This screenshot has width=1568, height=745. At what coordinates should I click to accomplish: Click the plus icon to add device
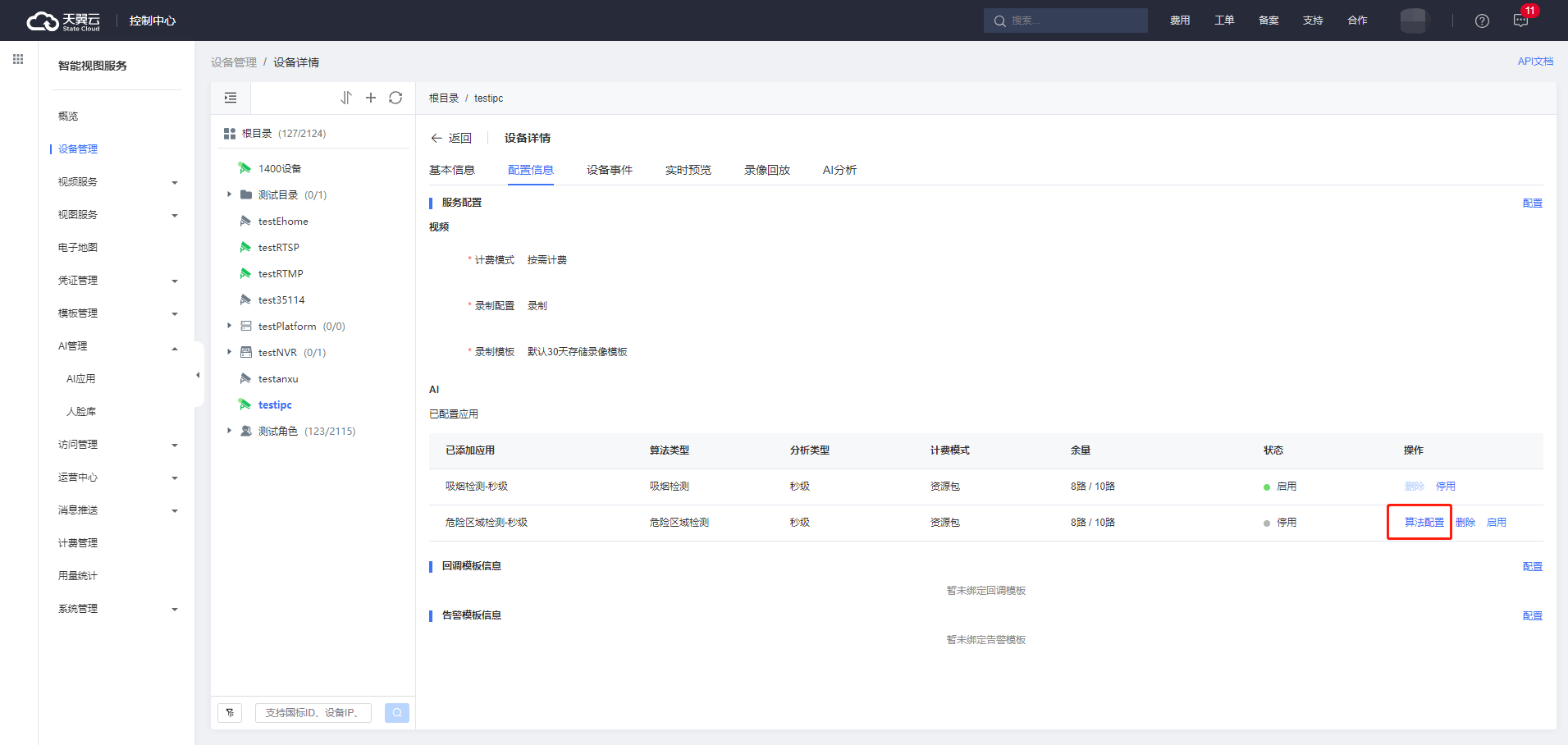[x=371, y=98]
